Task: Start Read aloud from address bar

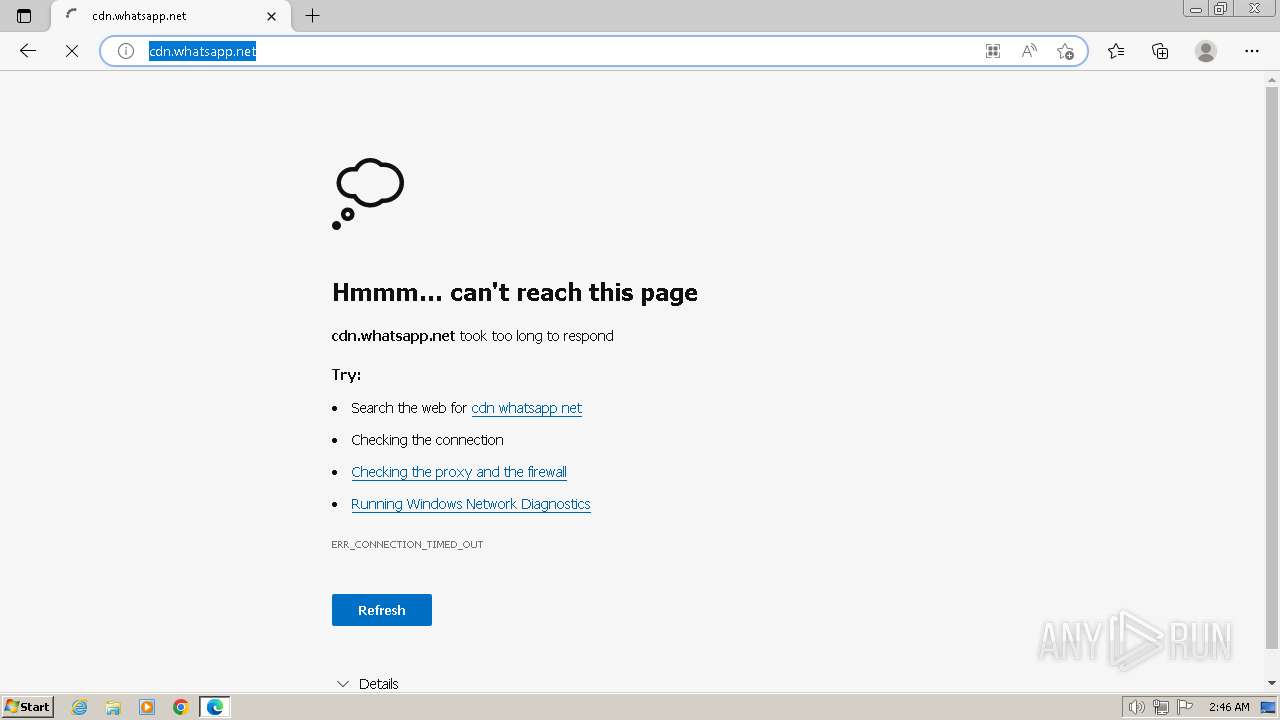Action: (x=1029, y=51)
